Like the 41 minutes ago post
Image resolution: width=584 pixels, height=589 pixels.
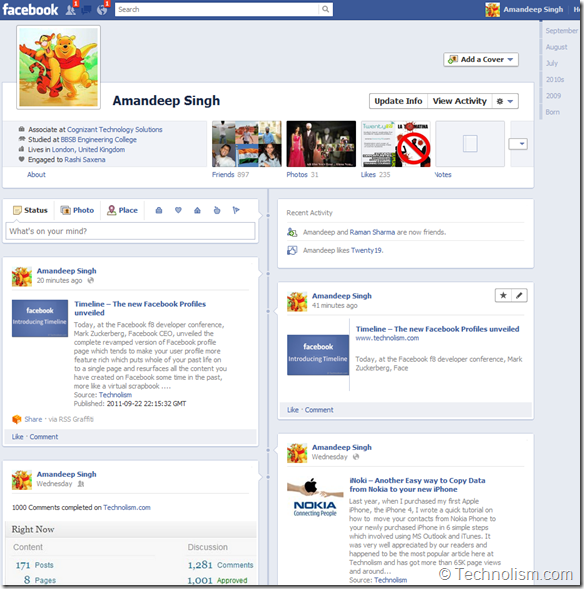point(293,410)
